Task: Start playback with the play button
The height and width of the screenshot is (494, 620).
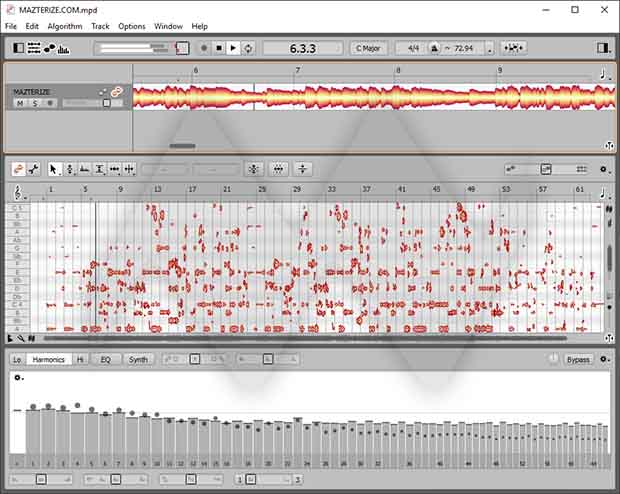Action: point(233,48)
